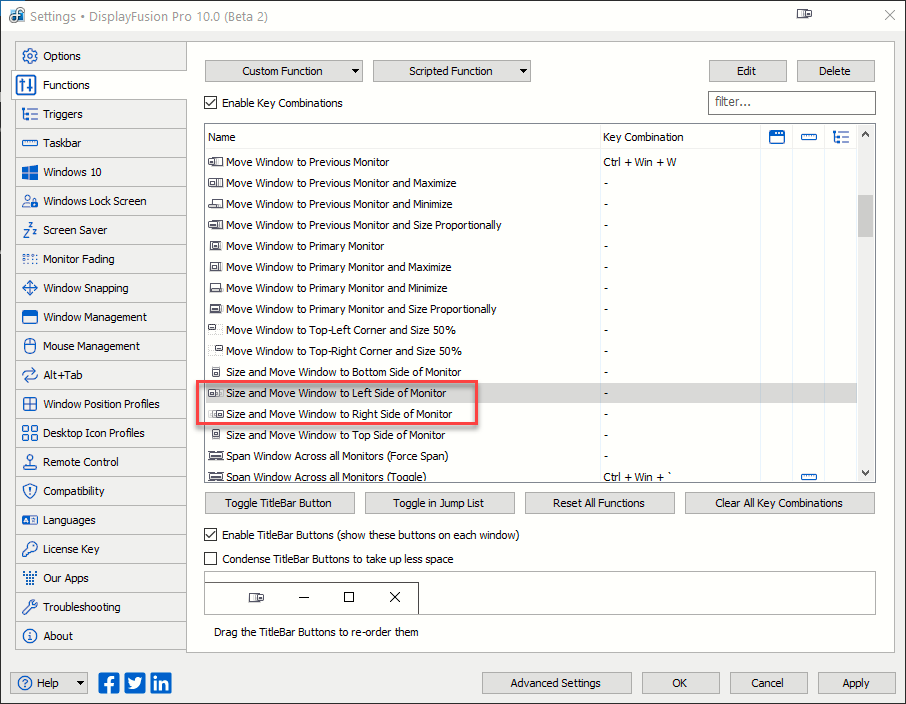Click the Advanced Settings button

click(x=555, y=683)
